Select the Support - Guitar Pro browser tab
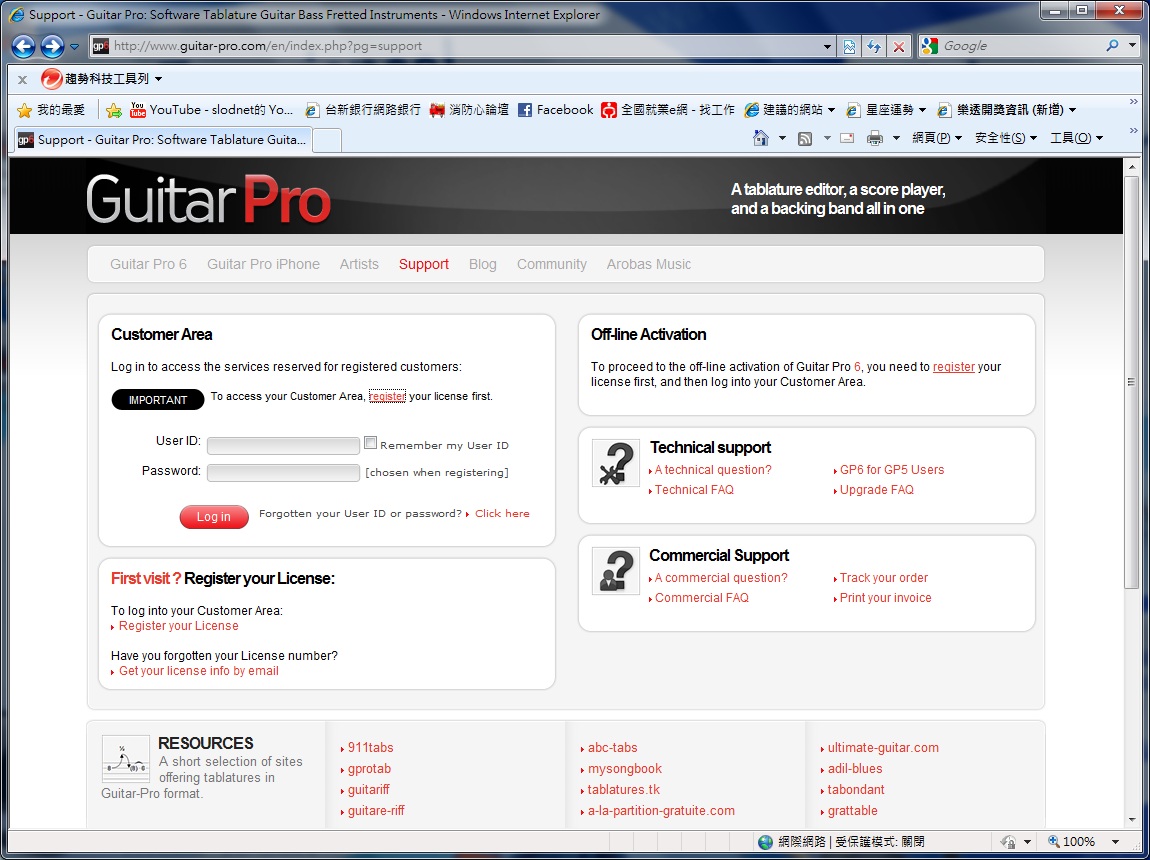This screenshot has height=860, width=1150. click(x=163, y=139)
